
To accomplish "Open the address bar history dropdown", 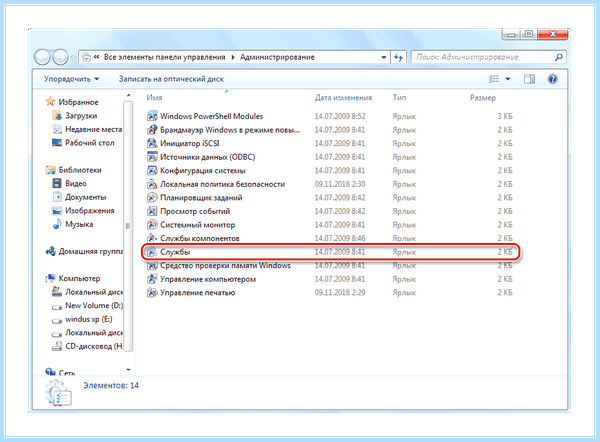I will [x=383, y=57].
